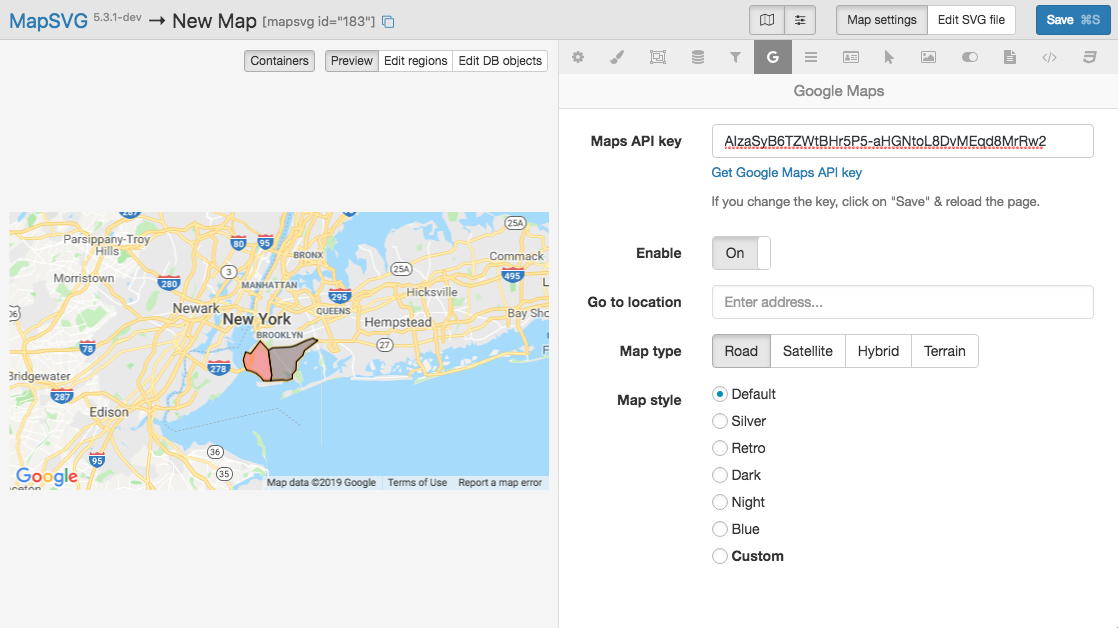Switch map type to Hybrid
Viewport: 1118px width, 628px height.
click(x=878, y=351)
